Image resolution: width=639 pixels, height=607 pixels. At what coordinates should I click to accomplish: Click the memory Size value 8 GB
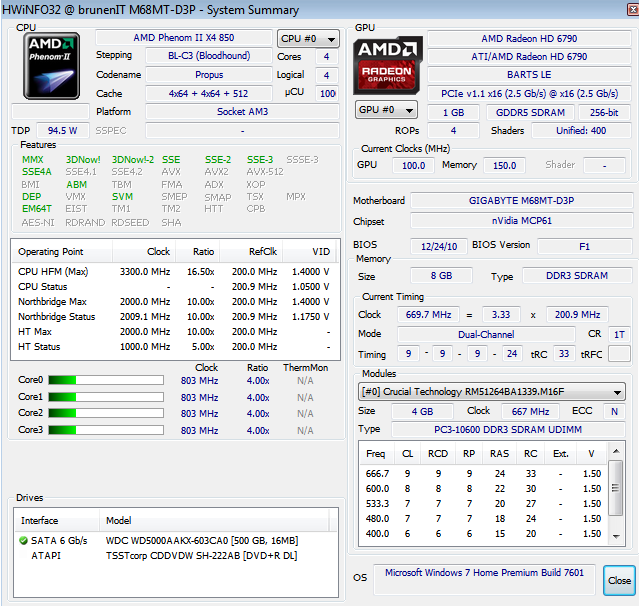441,276
